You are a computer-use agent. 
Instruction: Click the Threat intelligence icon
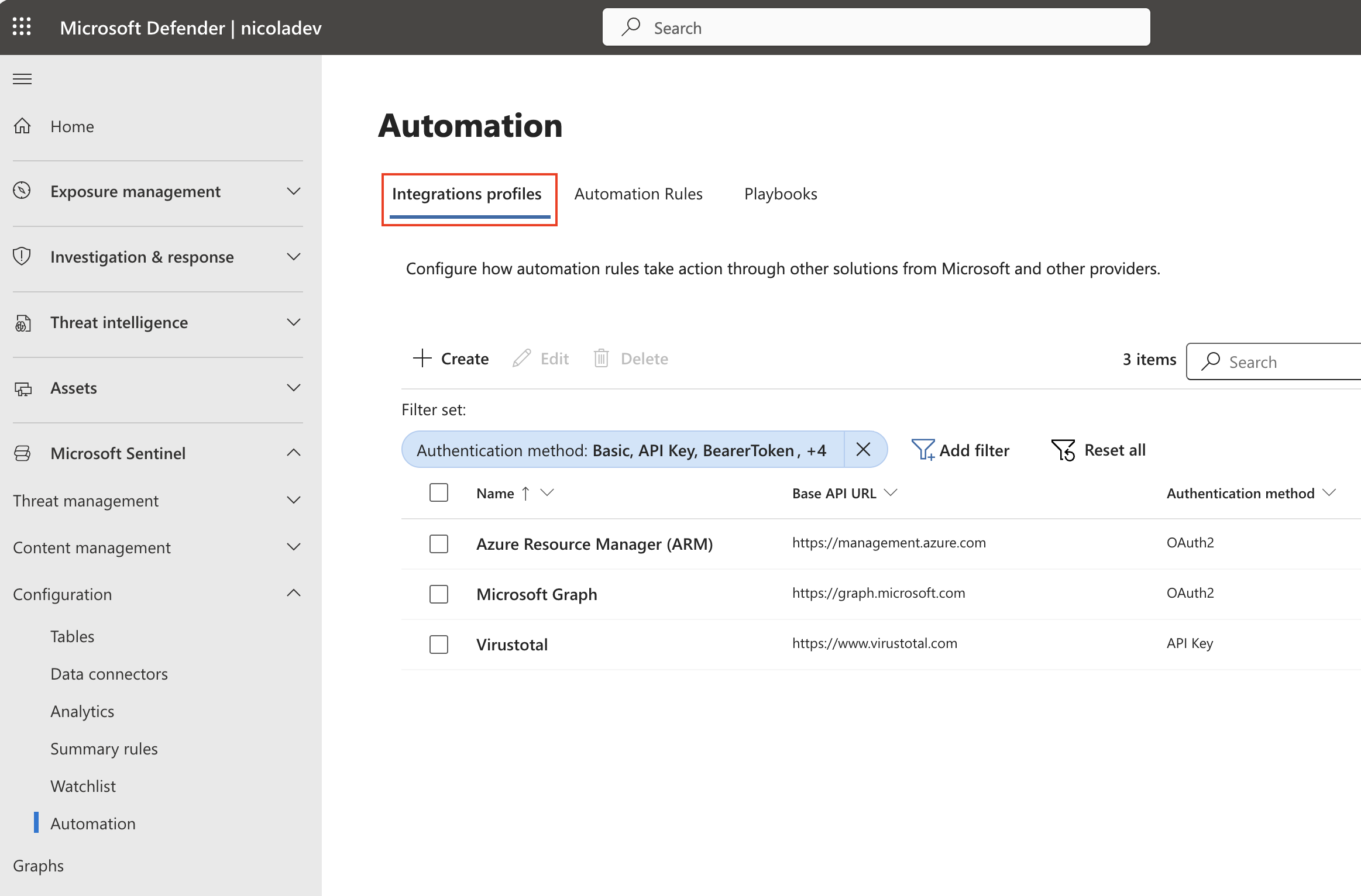coord(22,322)
